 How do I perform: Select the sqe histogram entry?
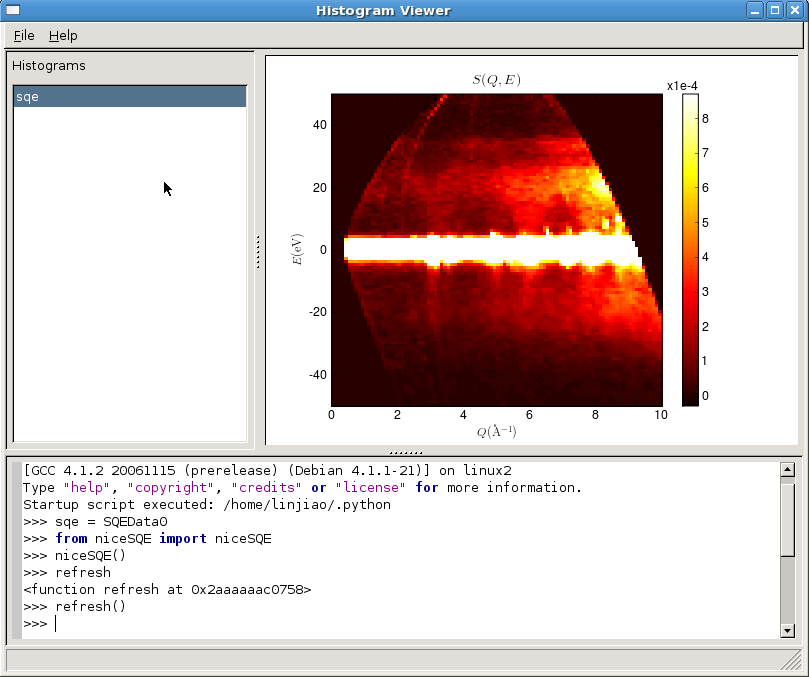130,97
